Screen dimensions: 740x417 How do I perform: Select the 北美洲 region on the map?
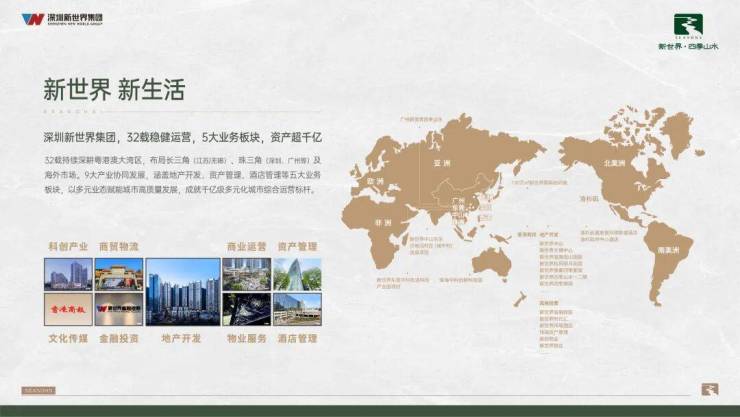click(612, 162)
